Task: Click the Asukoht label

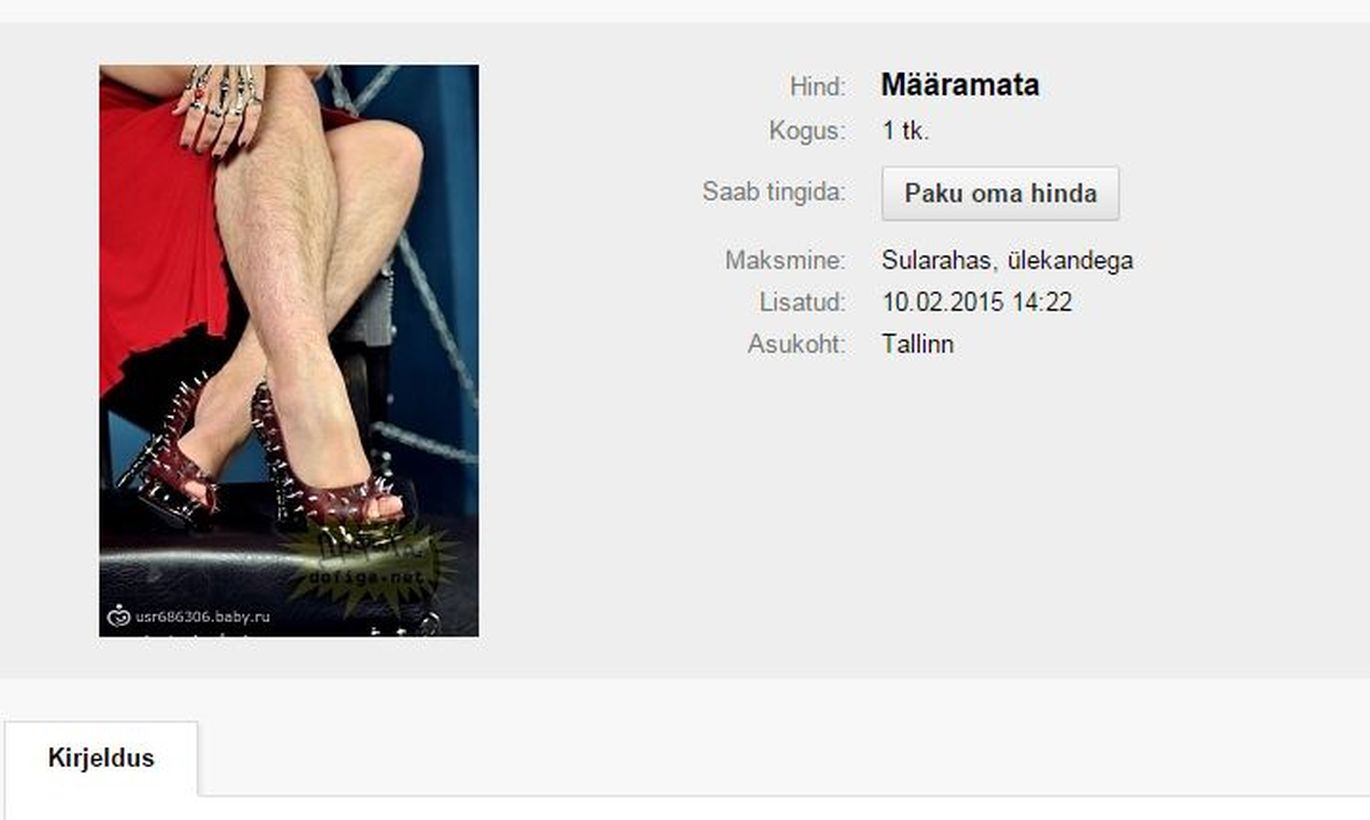Action: (797, 344)
